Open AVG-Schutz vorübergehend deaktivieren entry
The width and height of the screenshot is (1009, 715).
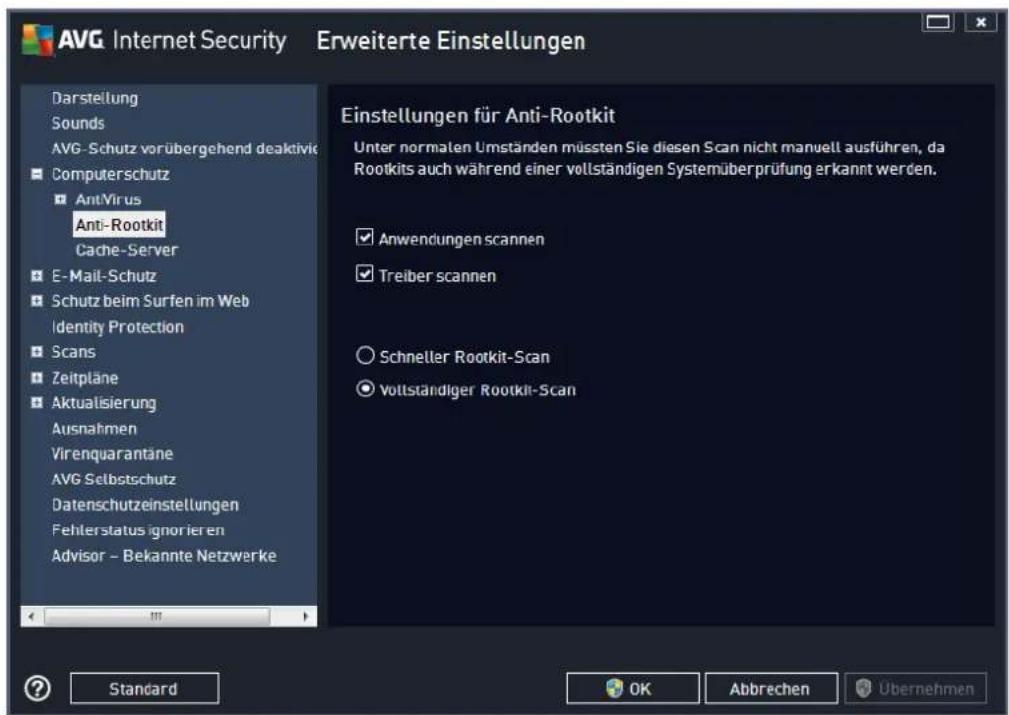tap(185, 149)
